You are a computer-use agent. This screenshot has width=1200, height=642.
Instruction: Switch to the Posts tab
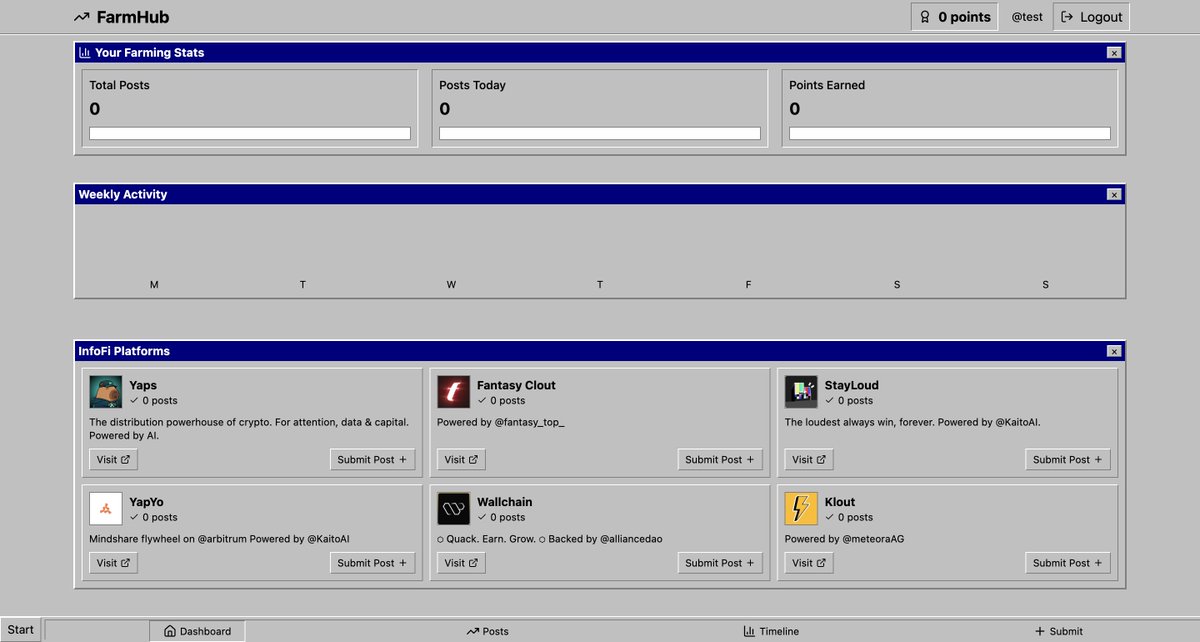(x=487, y=631)
